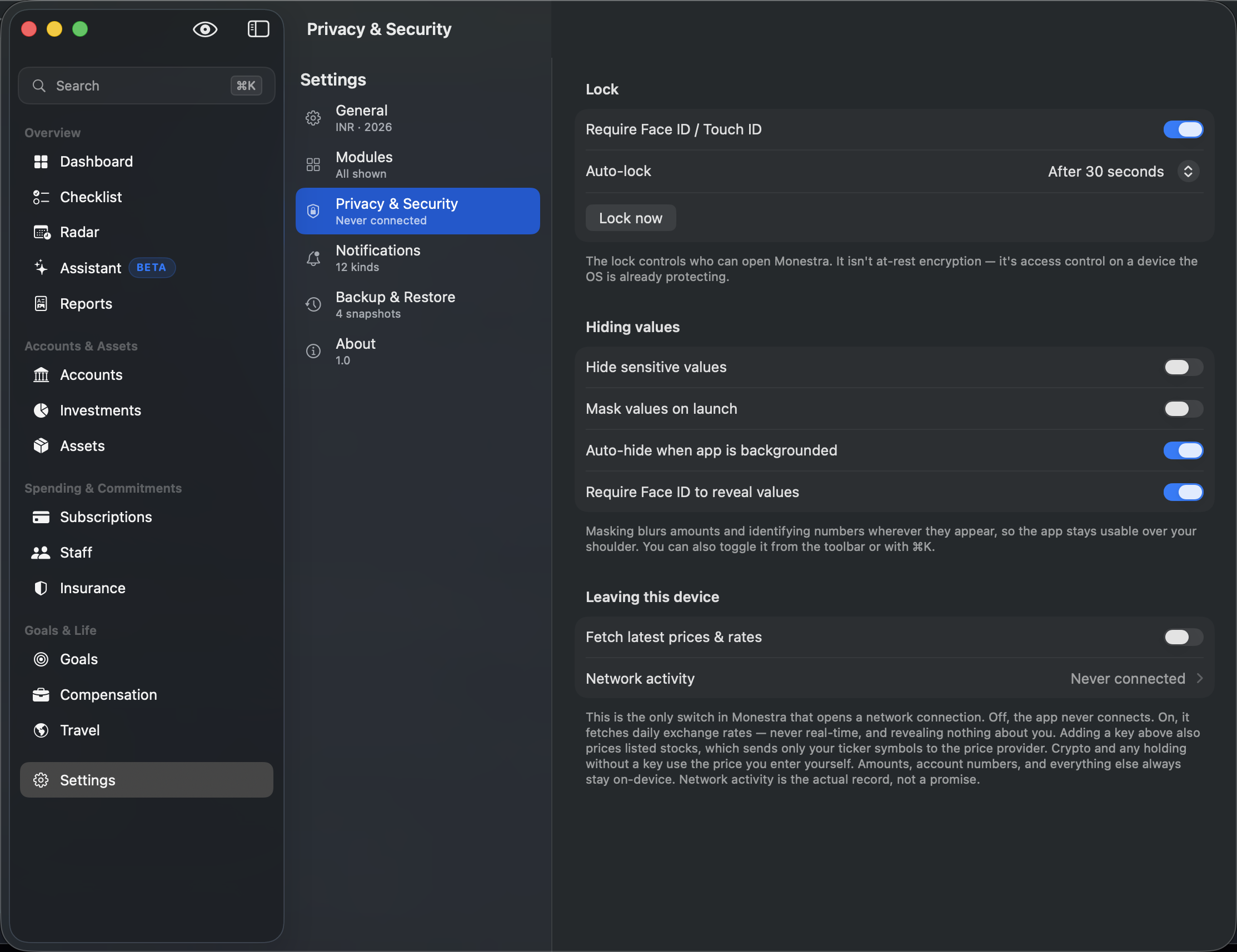Screen dimensions: 1237x952
Task: Open Staff via its people icon
Action: [41, 553]
